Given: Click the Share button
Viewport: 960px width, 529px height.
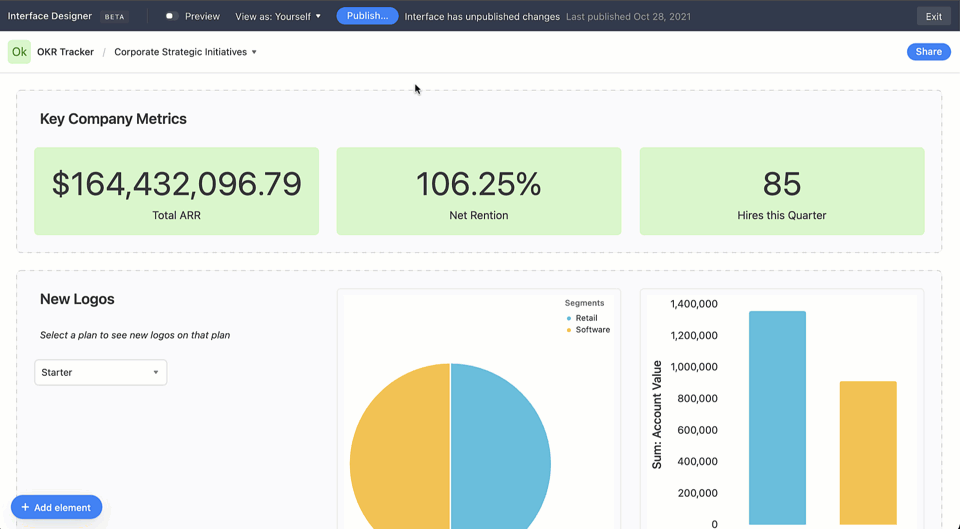Looking at the screenshot, I should coord(928,52).
